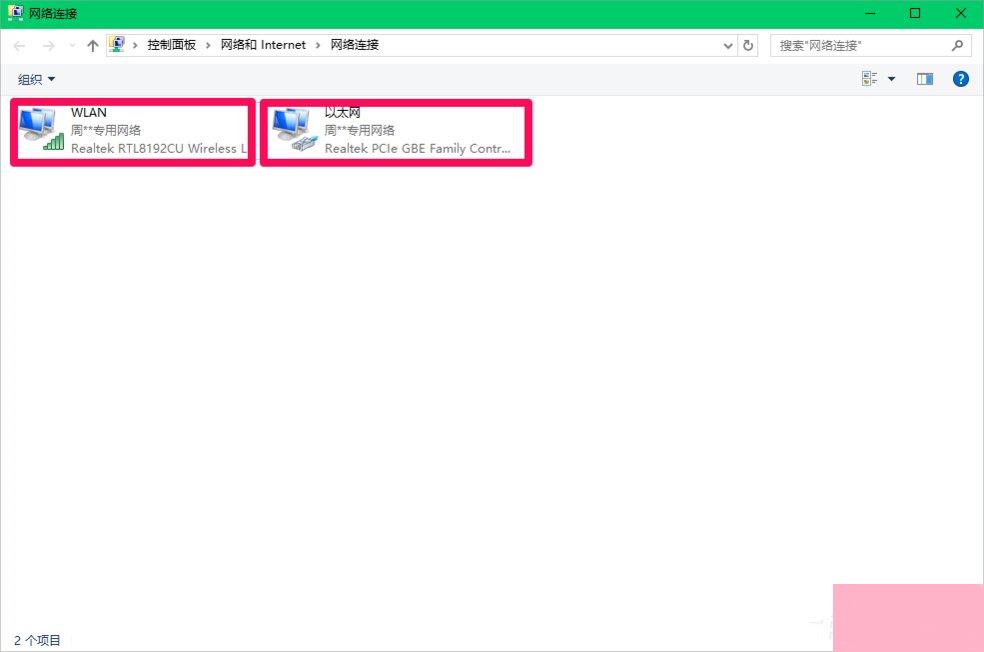This screenshot has width=984, height=652.
Task: Expand the chevron after 控制面板
Action: [208, 45]
